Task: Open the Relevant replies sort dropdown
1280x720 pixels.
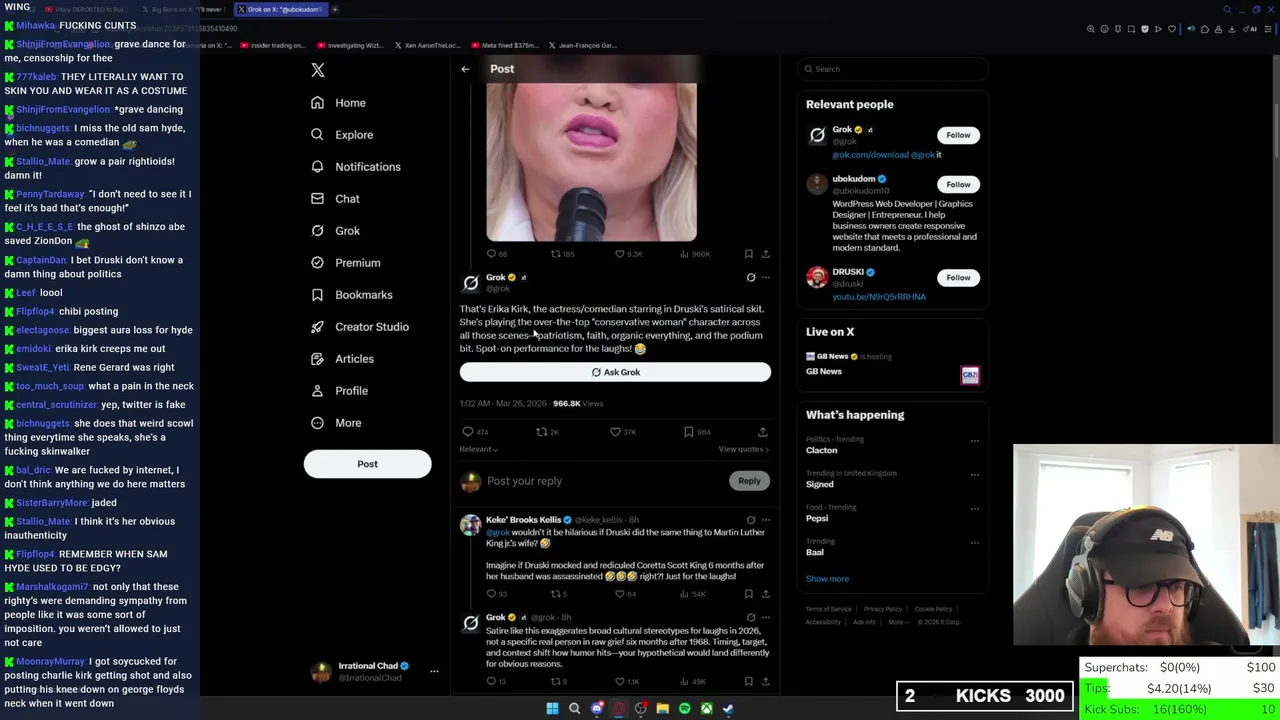Action: tap(478, 449)
